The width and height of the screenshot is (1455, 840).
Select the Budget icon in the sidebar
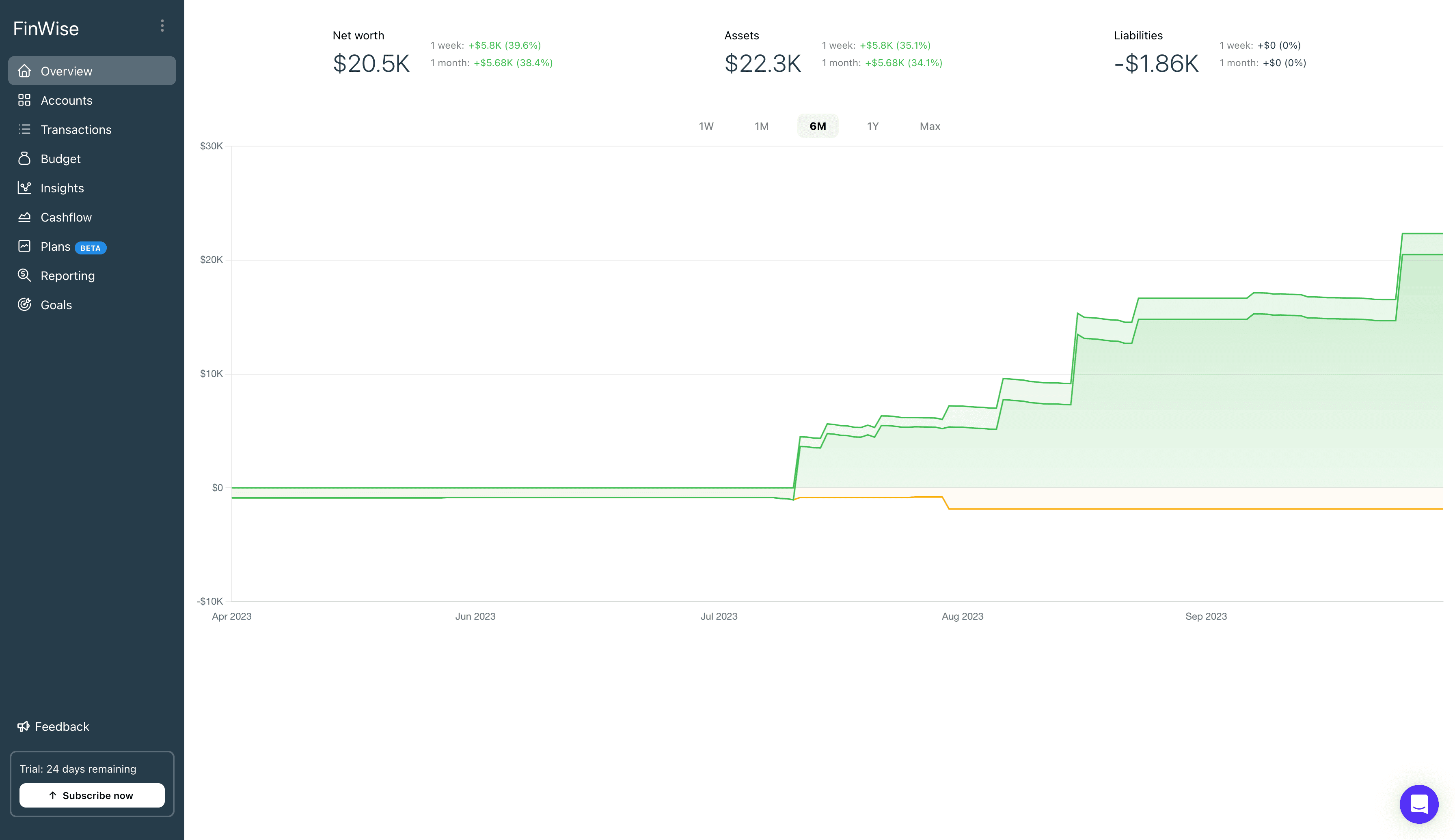[24, 159]
